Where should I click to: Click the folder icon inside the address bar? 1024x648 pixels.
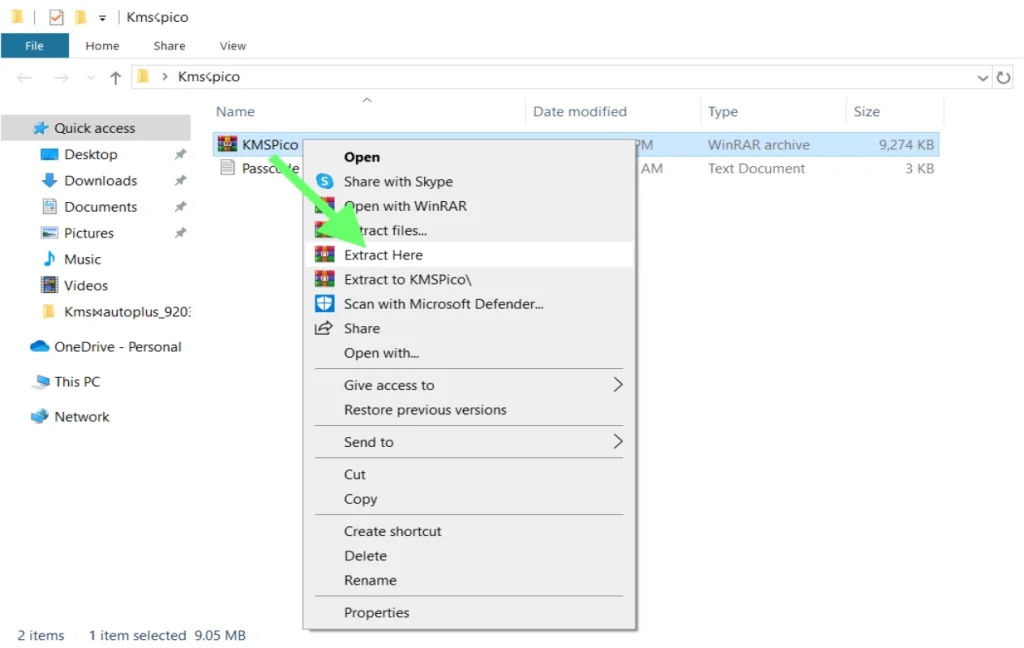pos(142,77)
